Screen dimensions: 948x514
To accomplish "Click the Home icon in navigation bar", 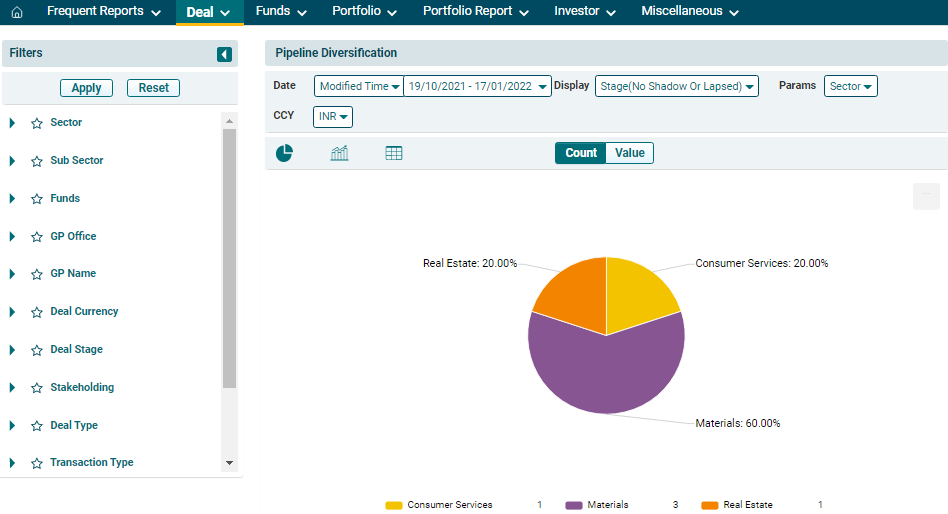I will click(16, 12).
